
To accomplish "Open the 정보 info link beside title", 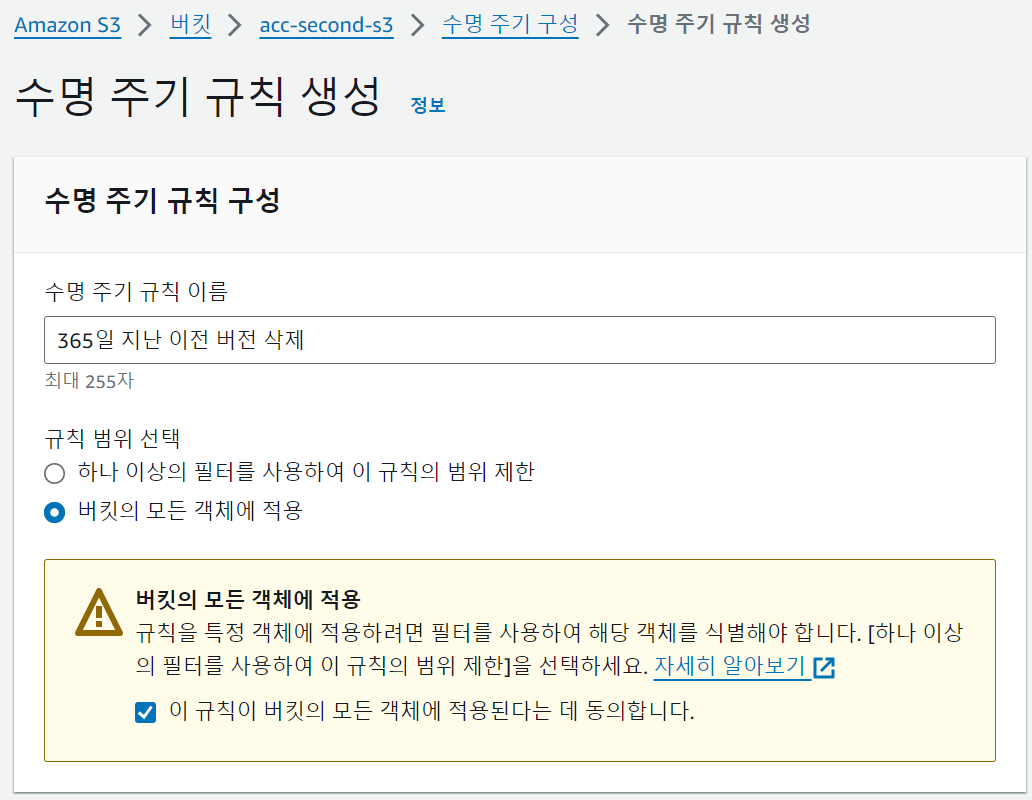I will [428, 105].
